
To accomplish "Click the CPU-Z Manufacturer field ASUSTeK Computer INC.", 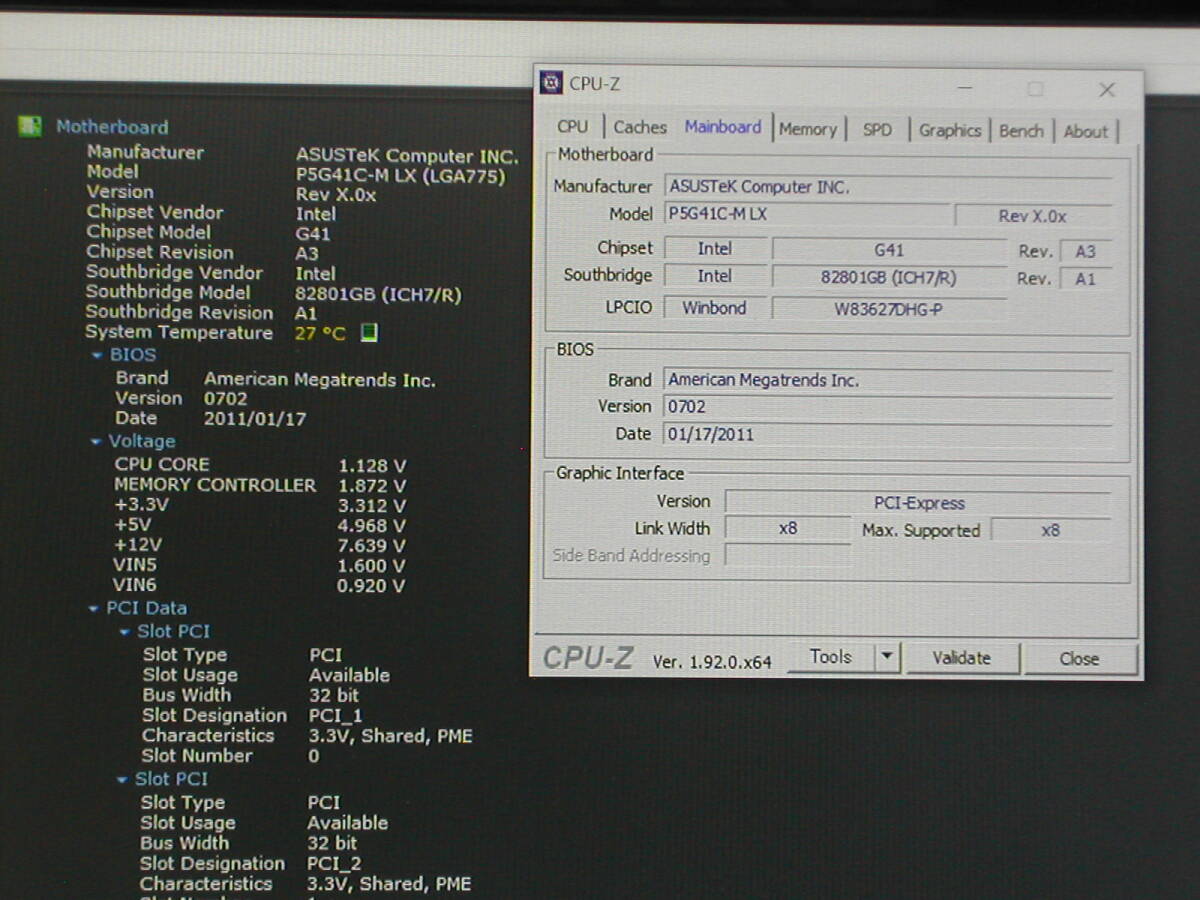I will pyautogui.click(x=888, y=187).
